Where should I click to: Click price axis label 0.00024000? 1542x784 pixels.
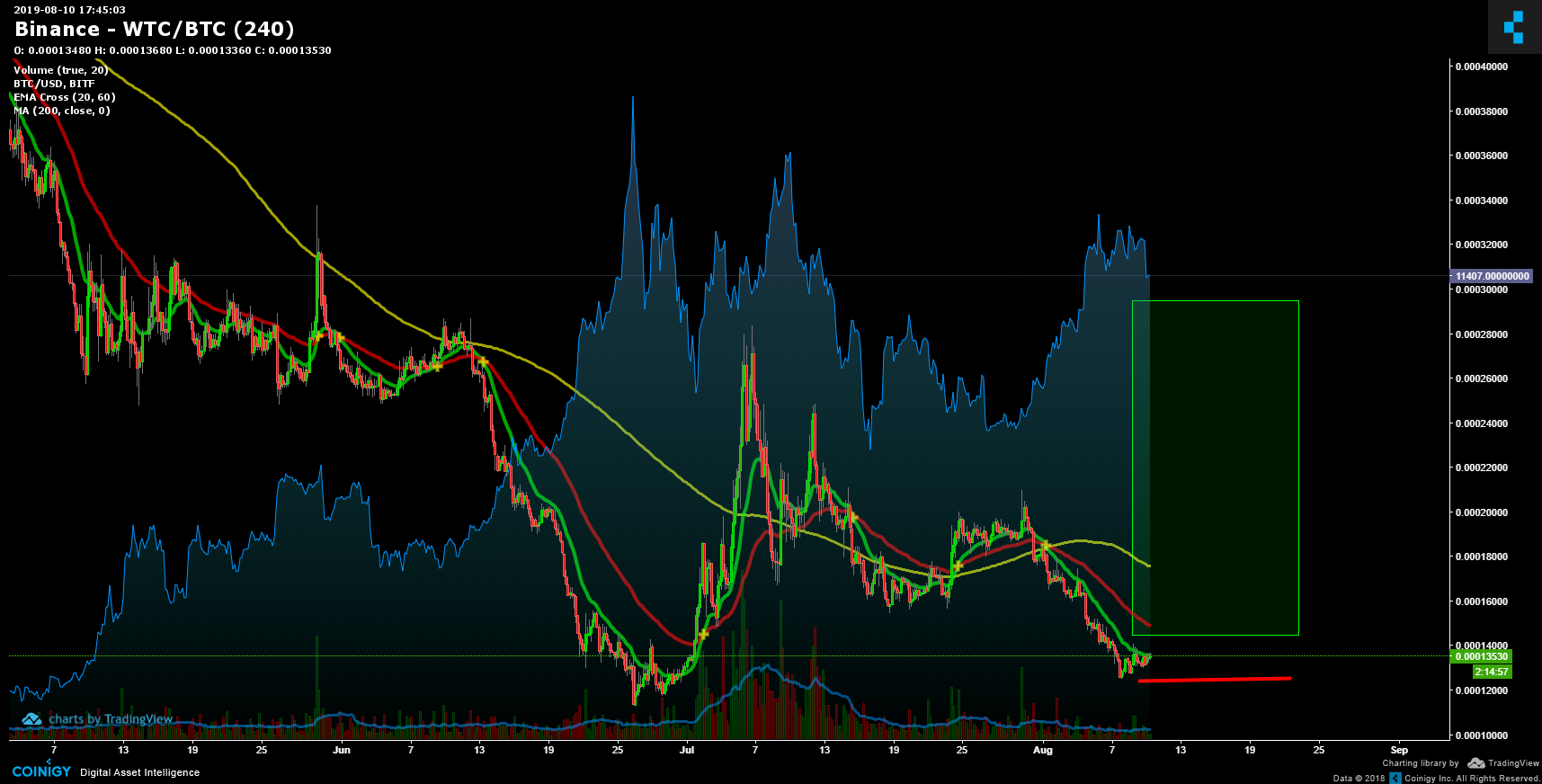click(1482, 423)
